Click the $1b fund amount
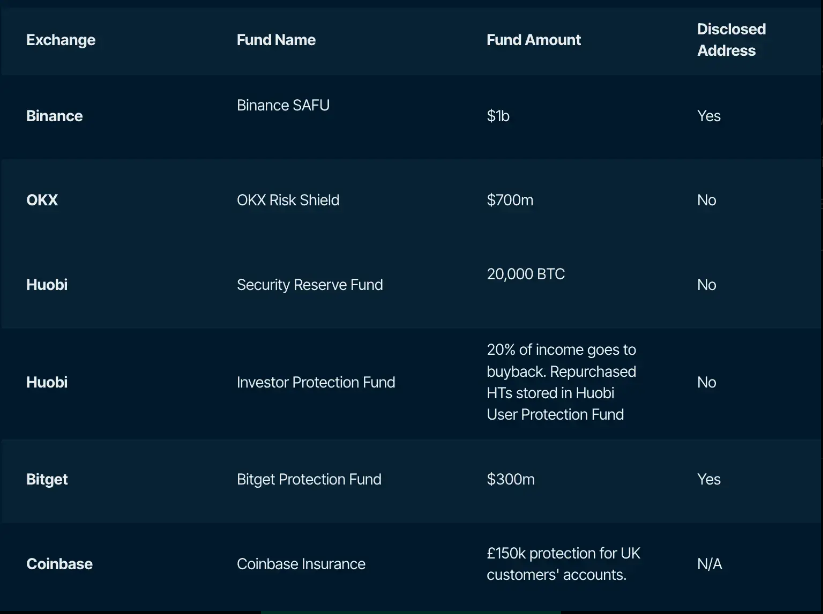The image size is (823, 614). [498, 116]
